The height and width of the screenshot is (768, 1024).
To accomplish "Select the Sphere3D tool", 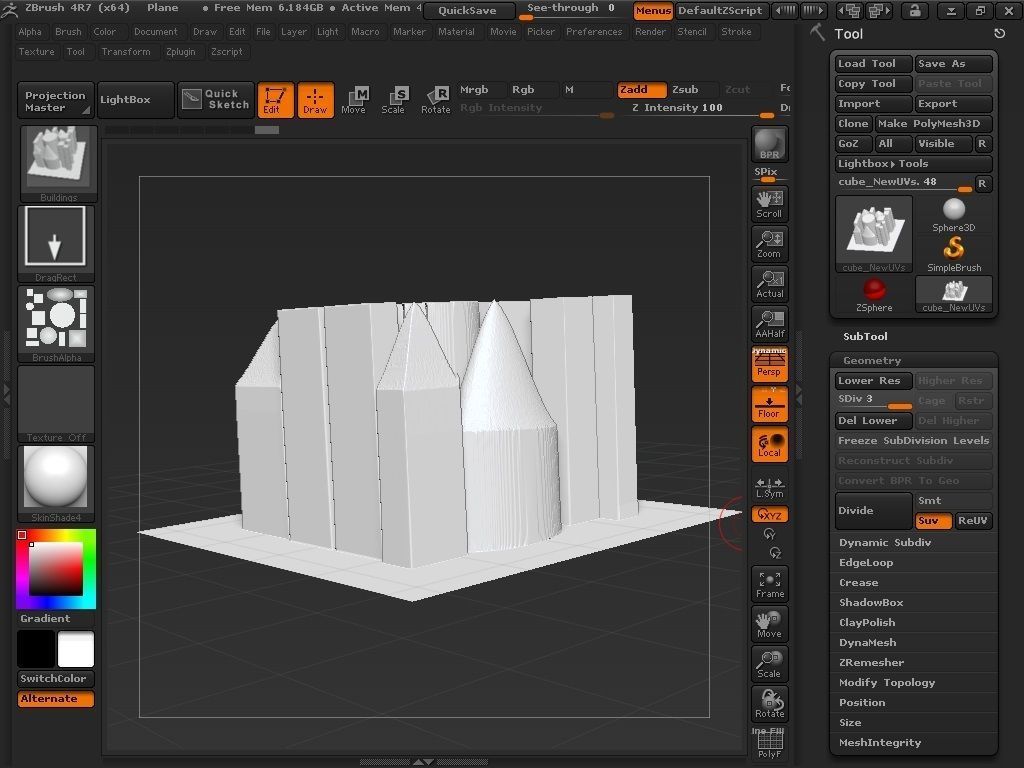I will pyautogui.click(x=953, y=215).
